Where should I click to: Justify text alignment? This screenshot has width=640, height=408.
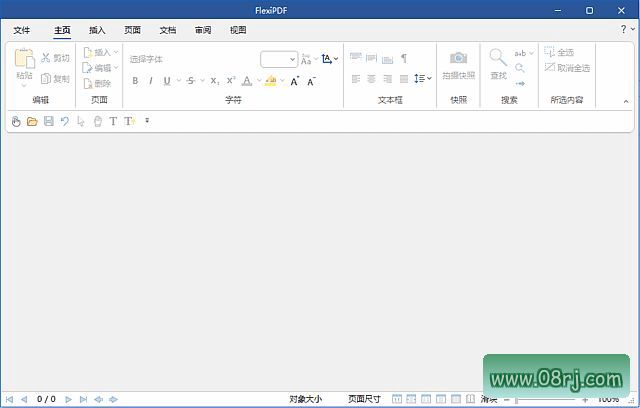pyautogui.click(x=404, y=79)
